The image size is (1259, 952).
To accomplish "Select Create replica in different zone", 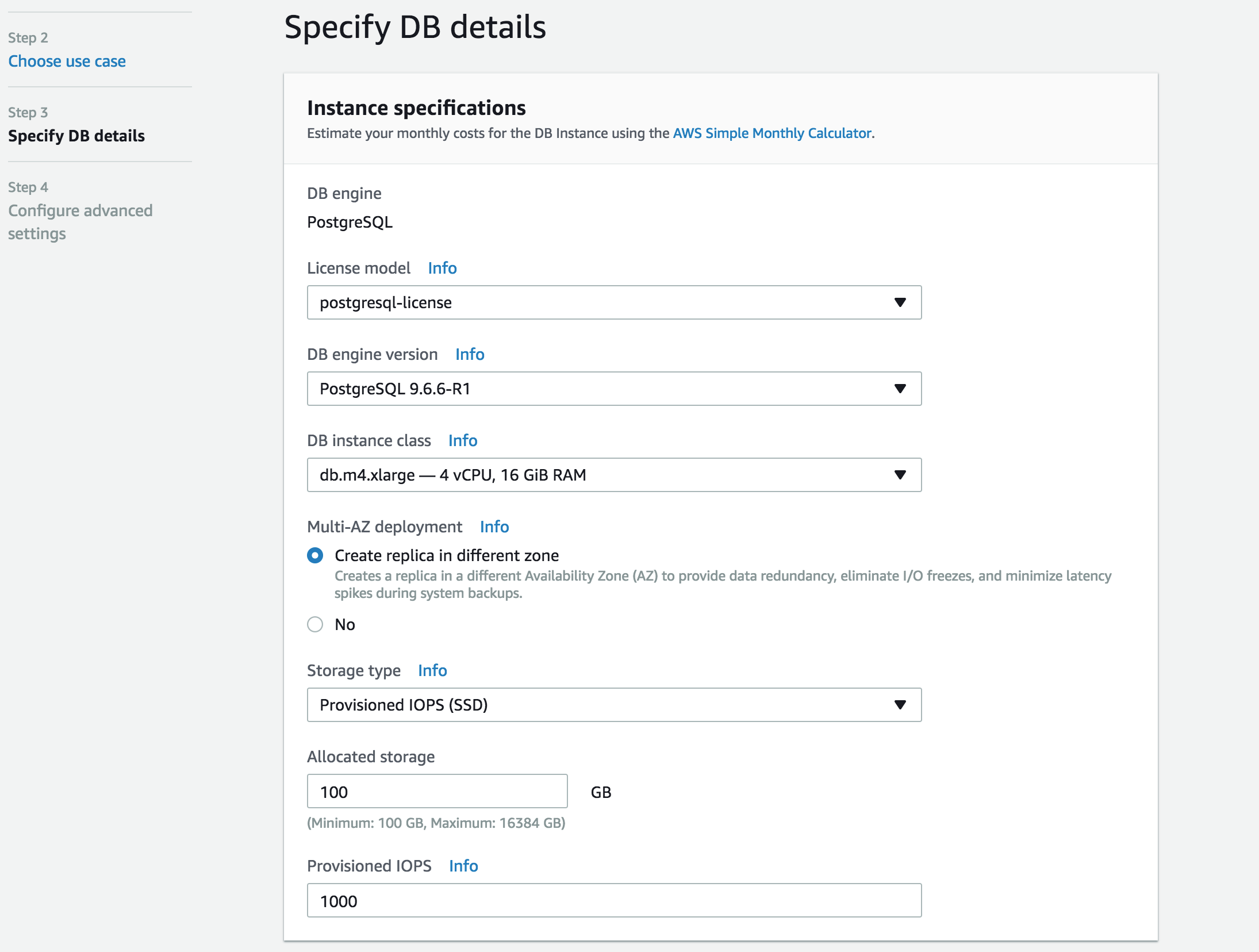I will coord(315,555).
